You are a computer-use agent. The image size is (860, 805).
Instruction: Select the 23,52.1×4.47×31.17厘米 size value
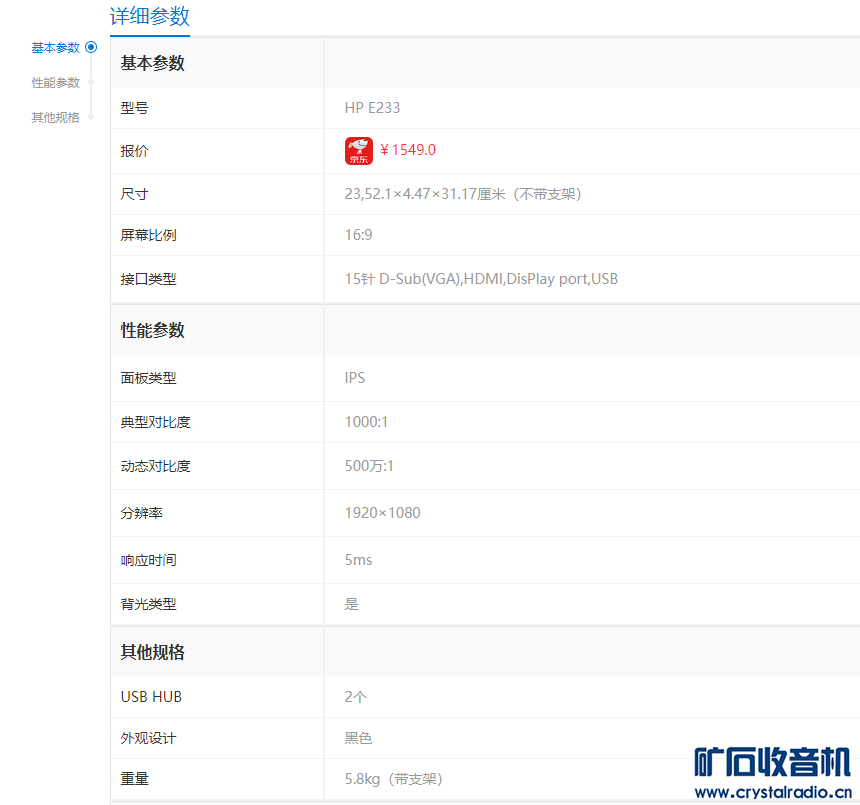(x=463, y=194)
